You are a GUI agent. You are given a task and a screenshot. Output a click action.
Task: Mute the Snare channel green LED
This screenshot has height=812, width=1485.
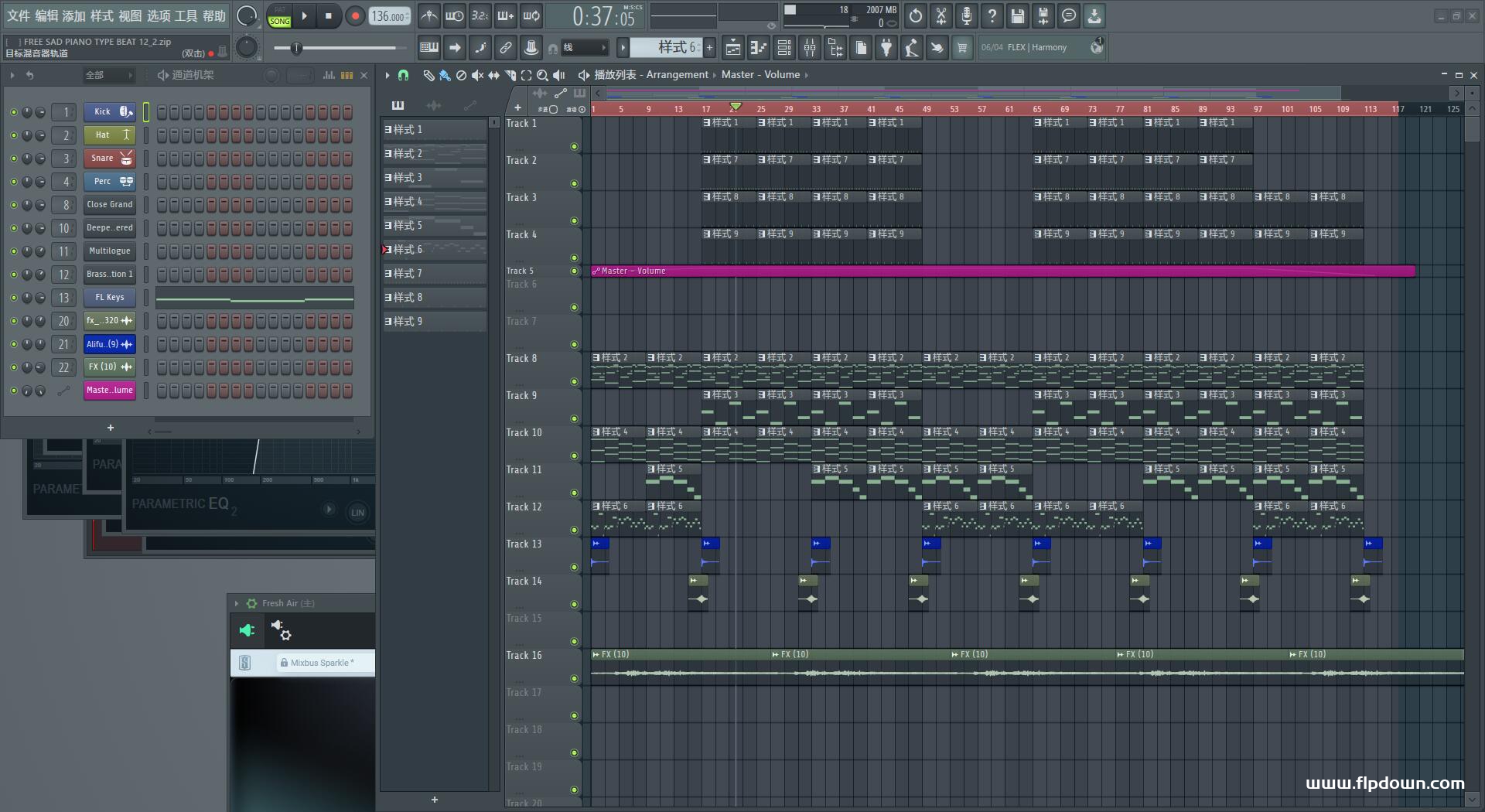coord(13,159)
